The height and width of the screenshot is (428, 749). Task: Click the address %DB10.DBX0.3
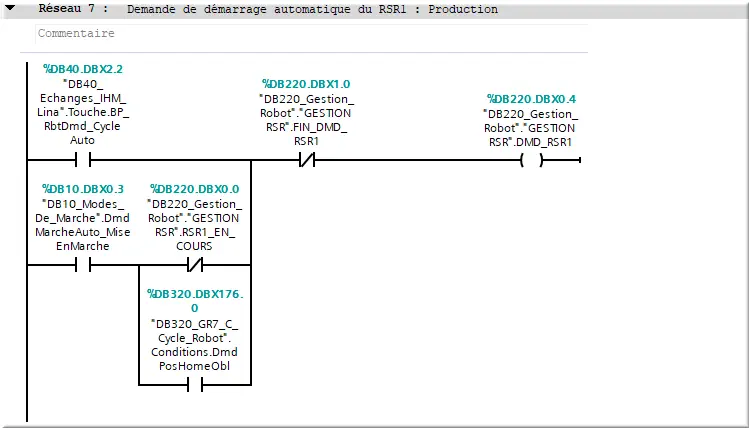pyautogui.click(x=83, y=189)
